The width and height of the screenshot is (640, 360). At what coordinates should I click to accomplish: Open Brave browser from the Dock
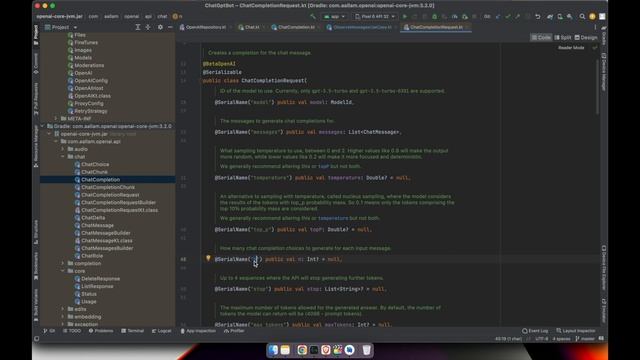coord(326,350)
